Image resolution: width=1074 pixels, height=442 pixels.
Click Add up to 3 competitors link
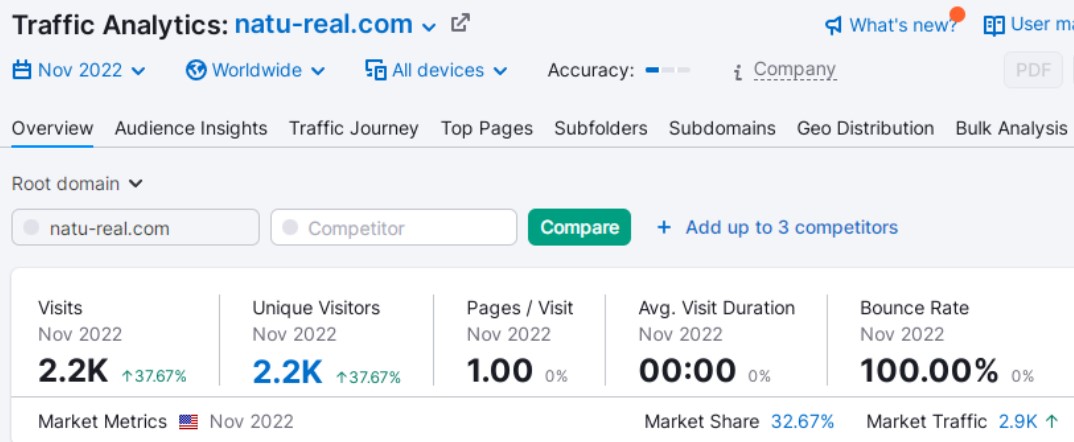click(x=777, y=227)
